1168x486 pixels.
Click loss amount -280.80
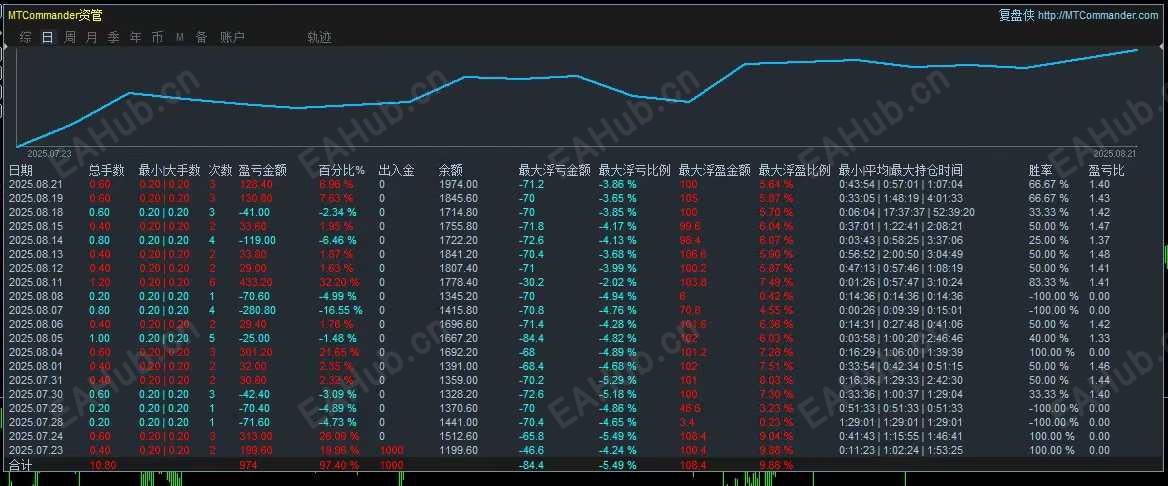[x=258, y=310]
